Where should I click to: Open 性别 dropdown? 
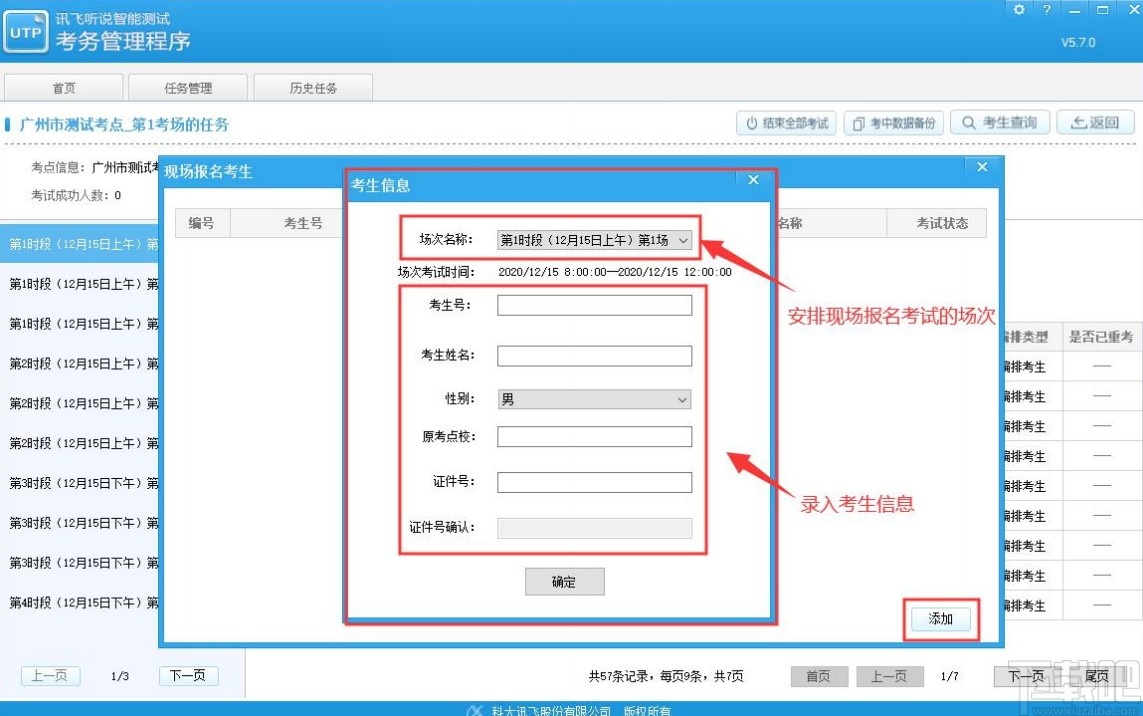point(594,400)
